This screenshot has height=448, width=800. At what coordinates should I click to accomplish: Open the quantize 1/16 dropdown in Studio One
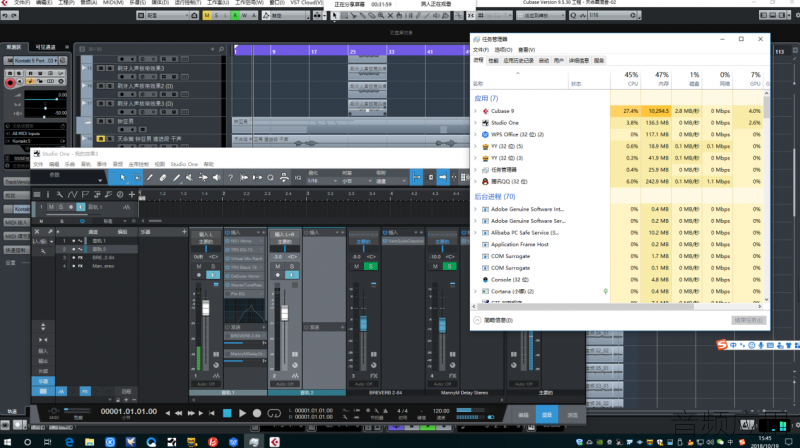point(322,181)
